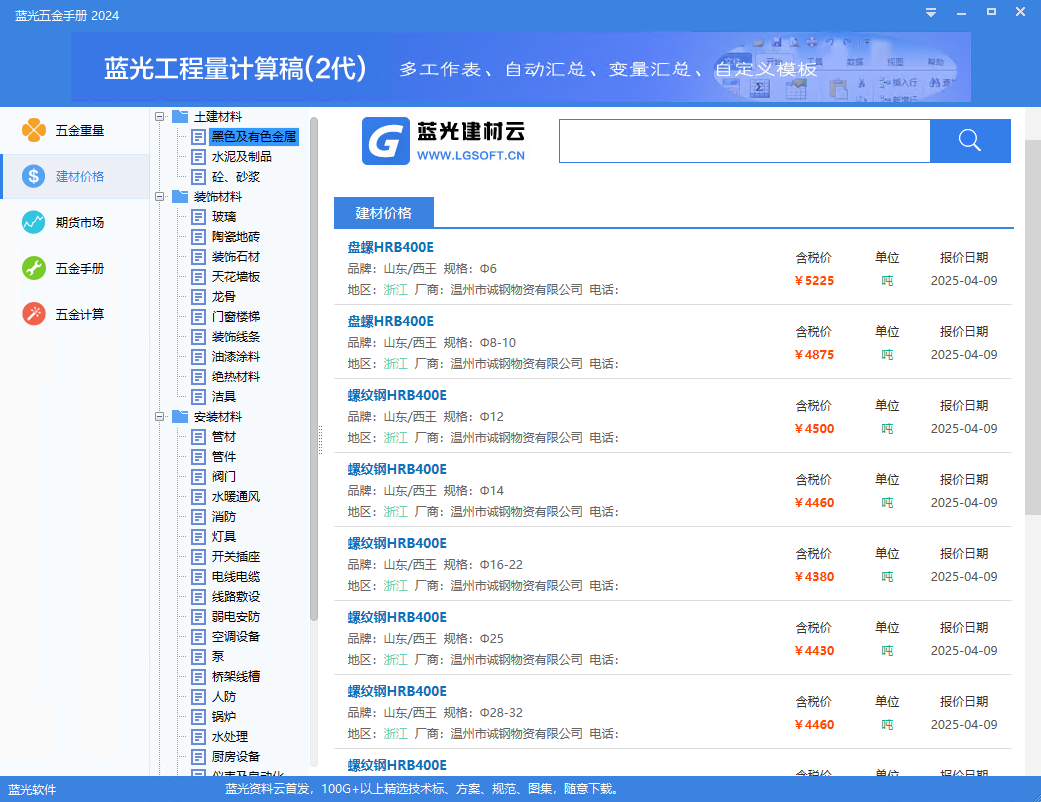
Task: Open the 五金计算 red icon
Action: 34,314
